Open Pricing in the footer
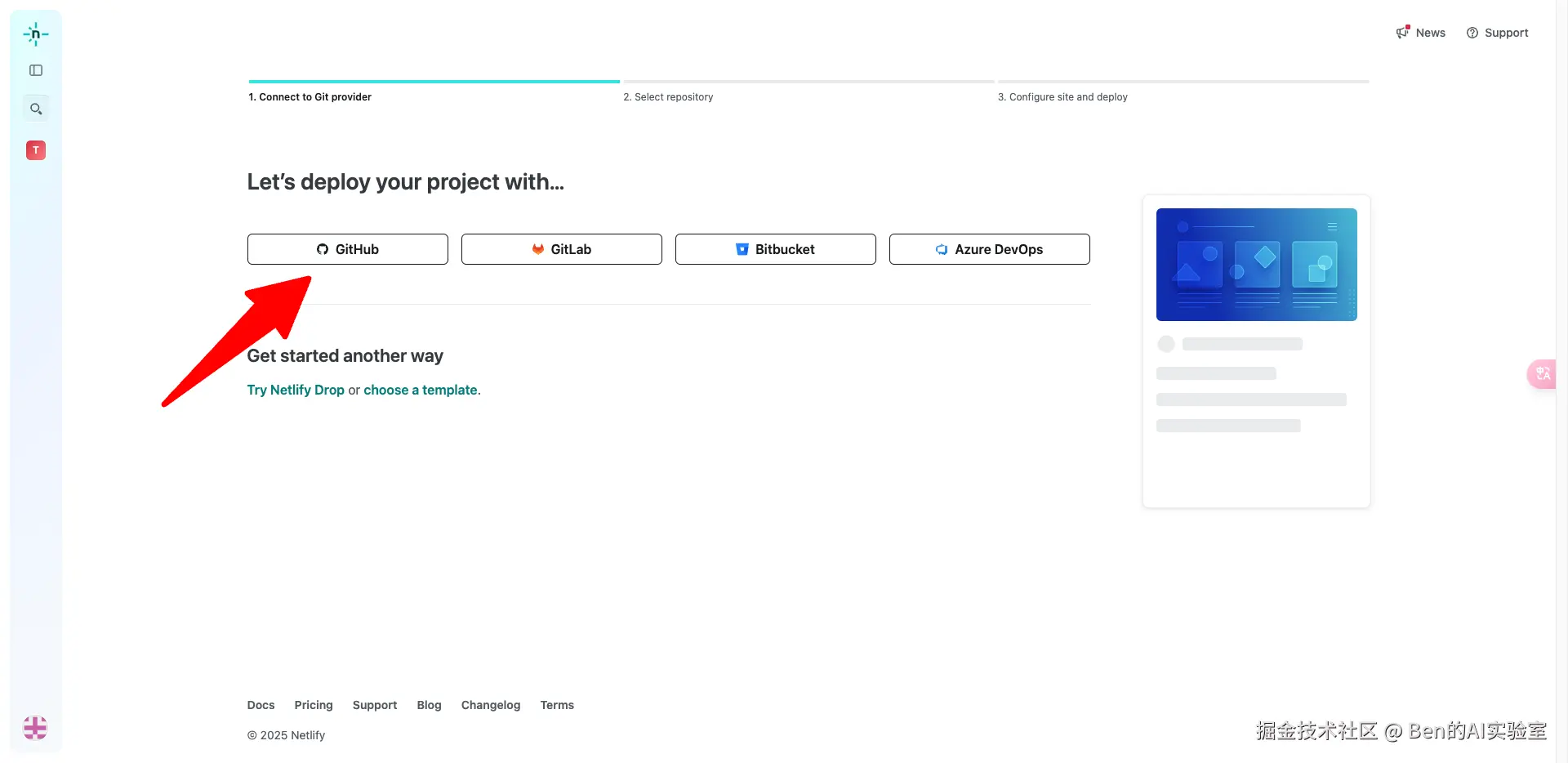1568x763 pixels. pos(314,705)
